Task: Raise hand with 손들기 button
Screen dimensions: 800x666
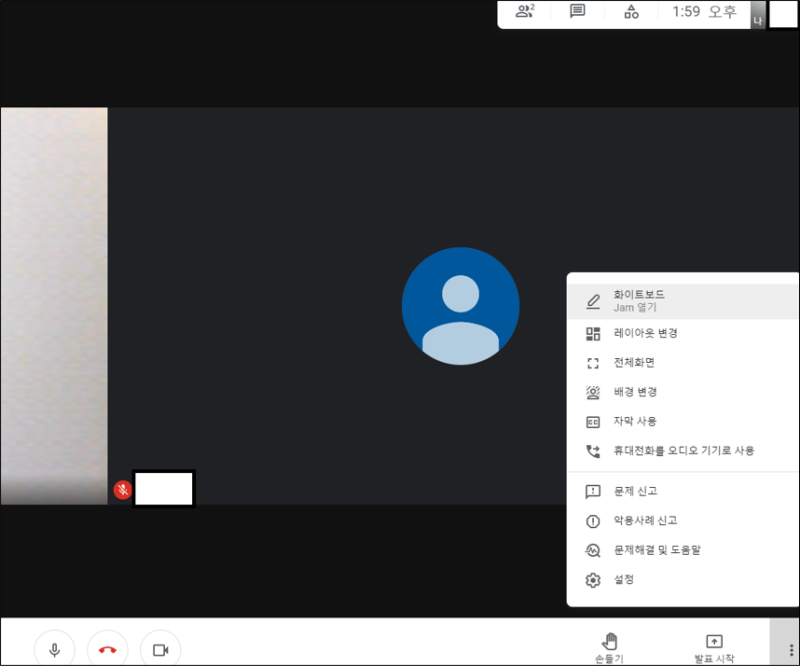Action: point(610,648)
